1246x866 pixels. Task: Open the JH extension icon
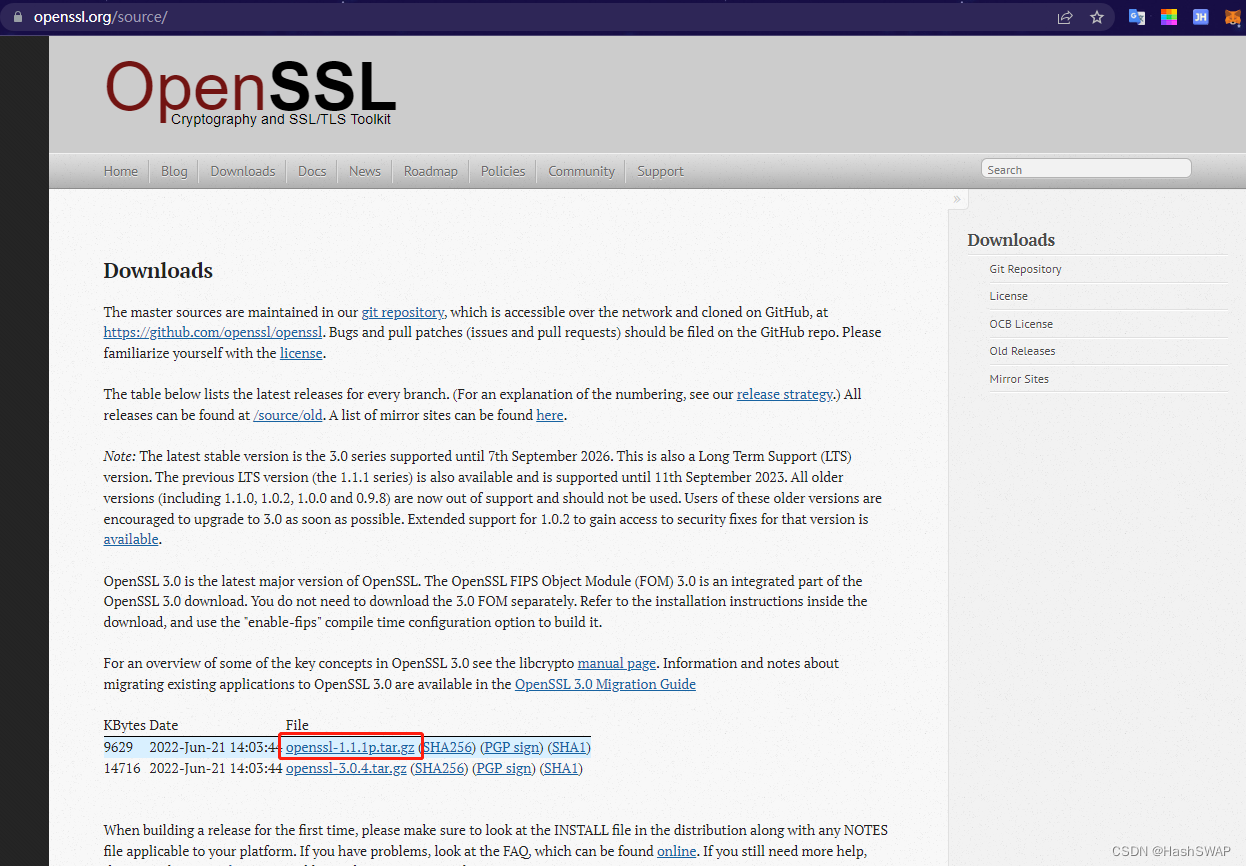1200,17
